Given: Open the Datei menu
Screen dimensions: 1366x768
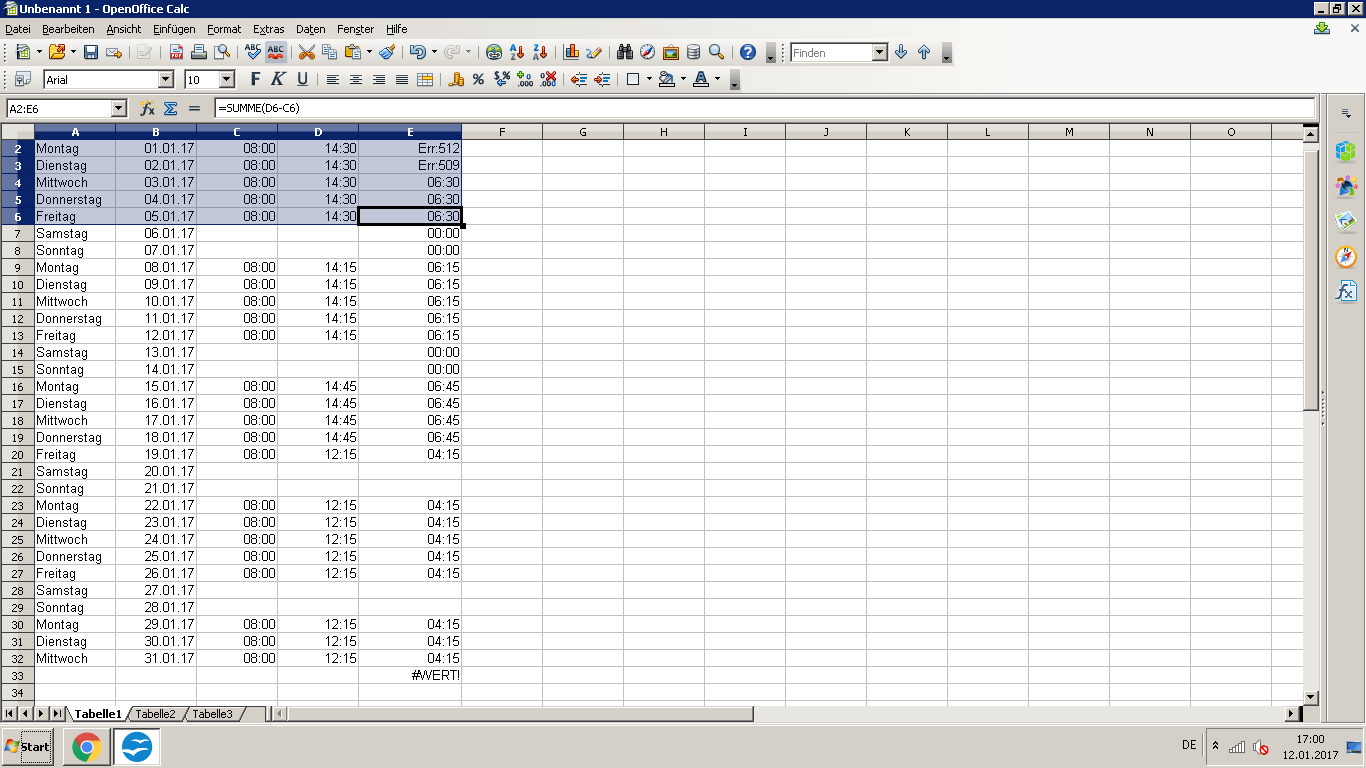Looking at the screenshot, I should [18, 29].
